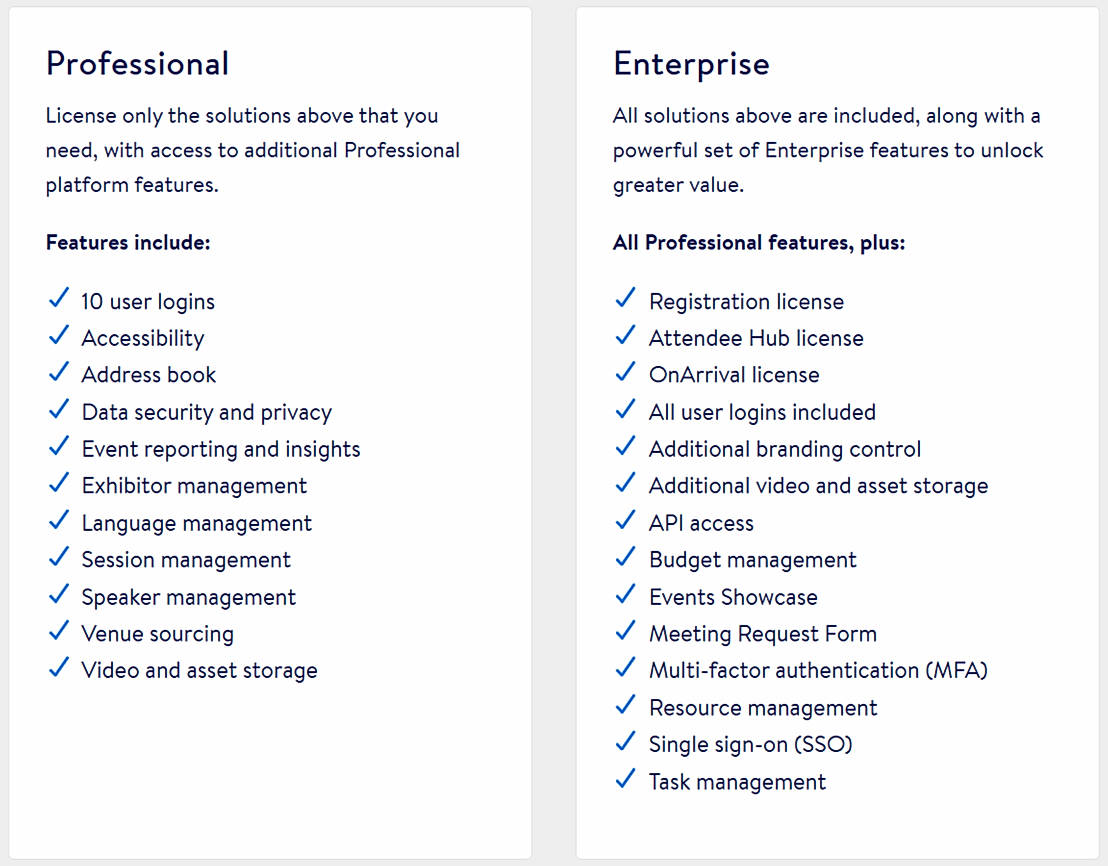The height and width of the screenshot is (866, 1108).
Task: Click the Multi-factor authentication (MFA) feature text
Action: (x=818, y=670)
